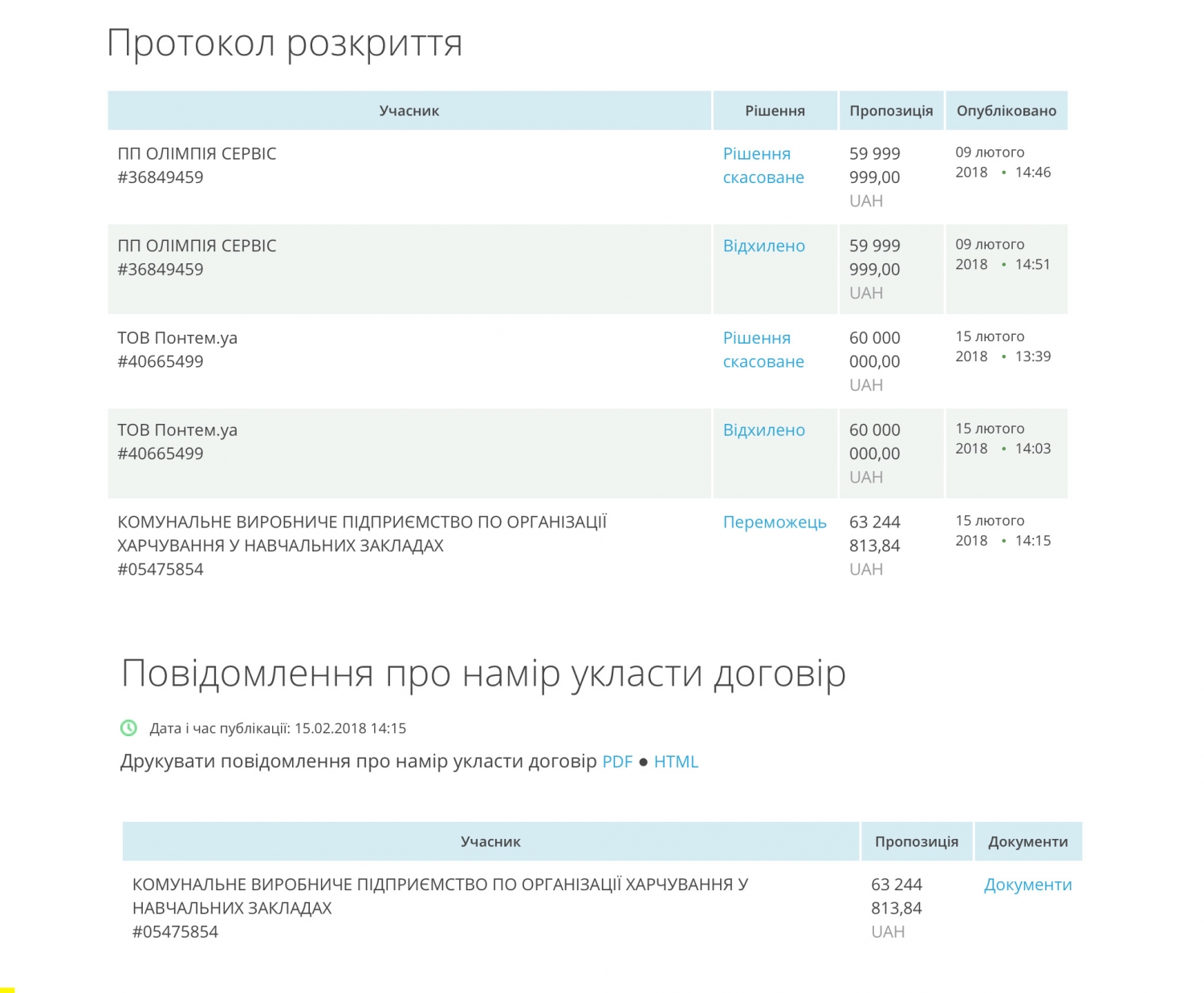
Task: Print the notice as PDF
Action: coord(617,762)
